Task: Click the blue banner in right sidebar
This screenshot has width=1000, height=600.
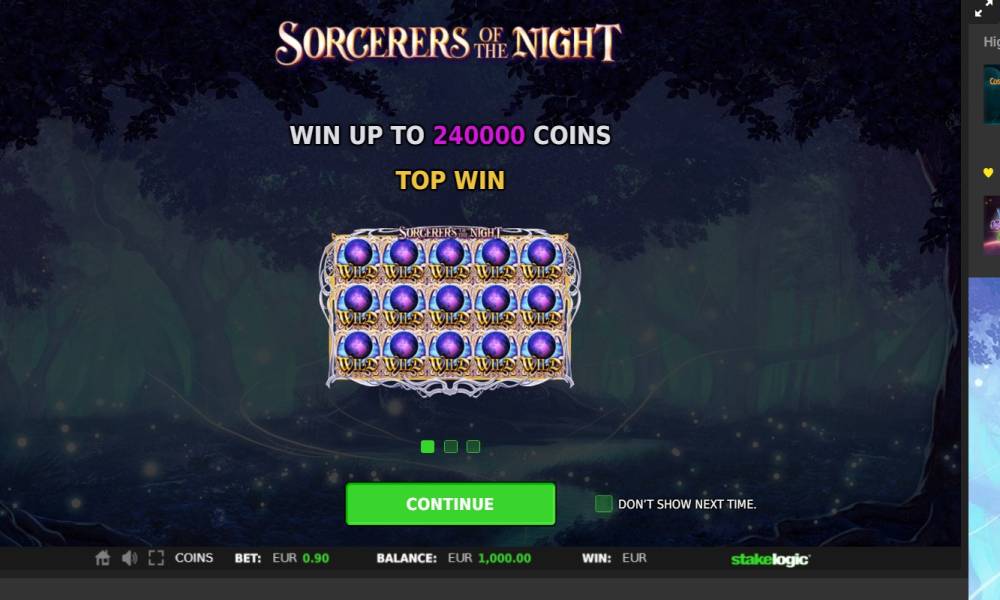Action: click(984, 439)
